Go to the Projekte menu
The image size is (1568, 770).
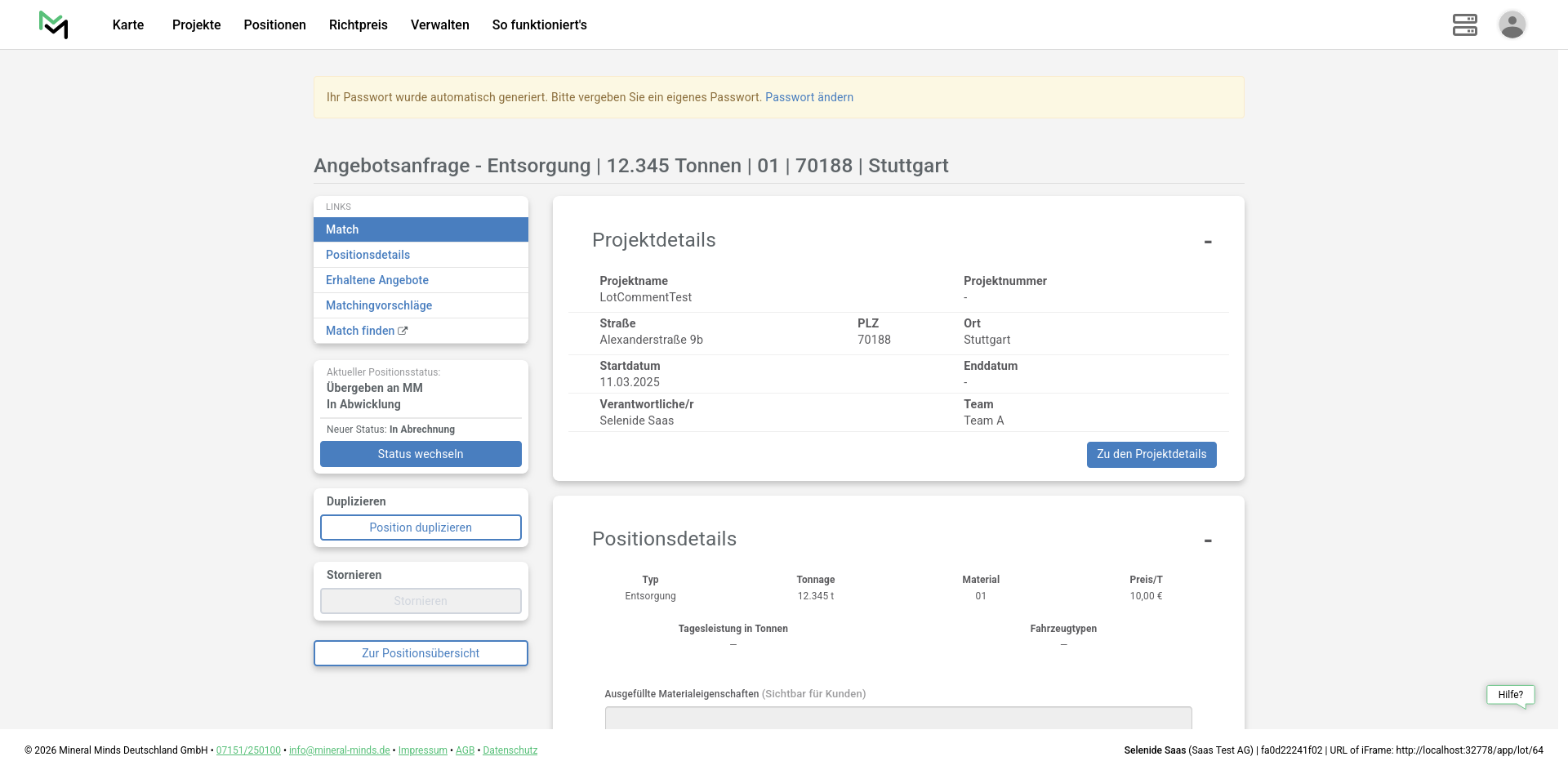point(196,24)
